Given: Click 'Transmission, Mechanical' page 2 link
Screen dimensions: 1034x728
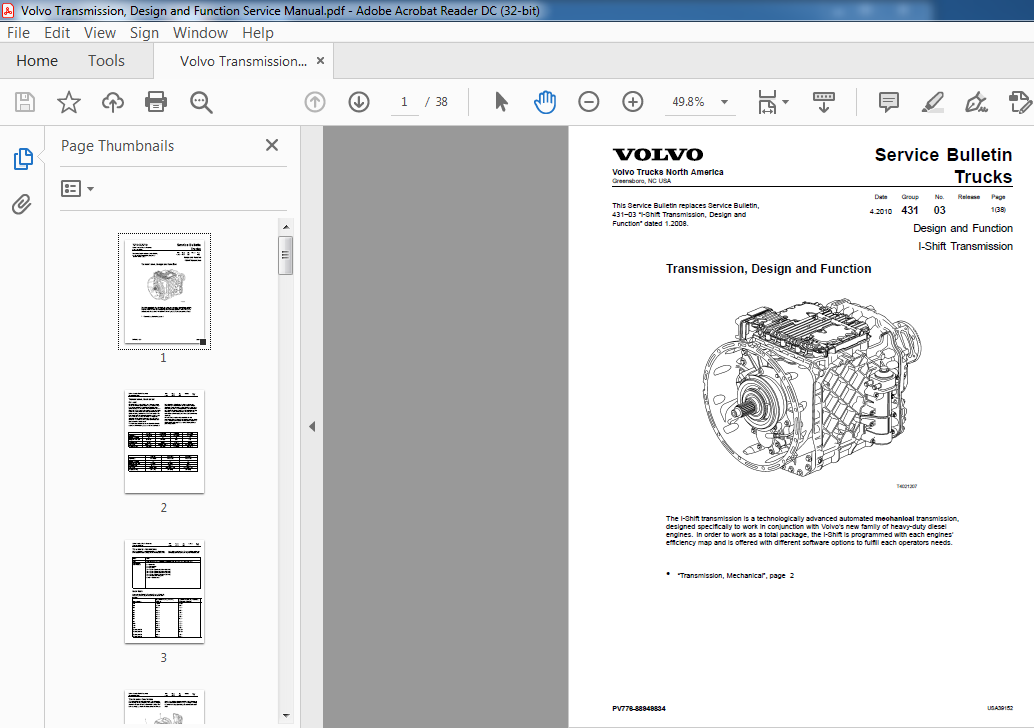Looking at the screenshot, I should coord(735,576).
